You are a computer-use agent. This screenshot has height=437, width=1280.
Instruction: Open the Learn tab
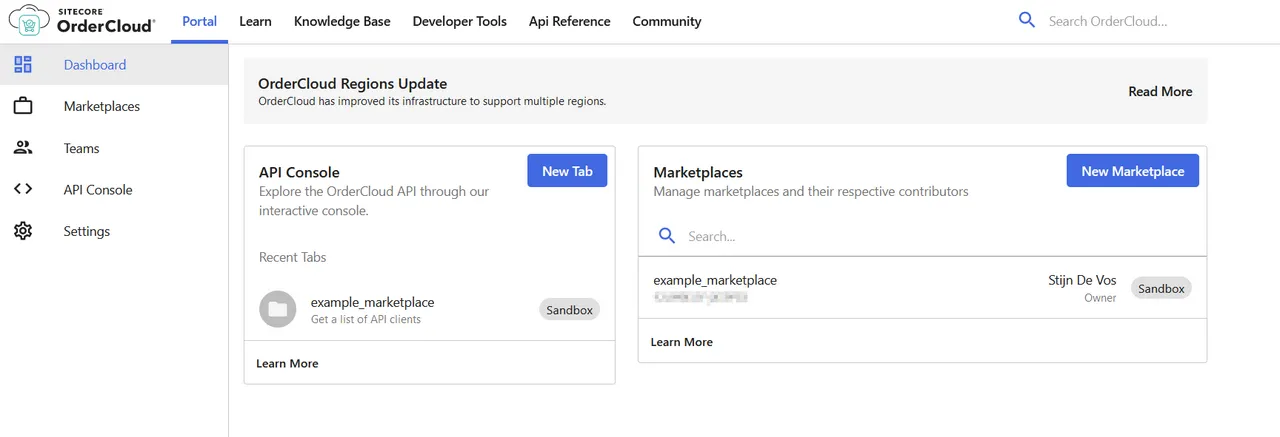tap(255, 21)
